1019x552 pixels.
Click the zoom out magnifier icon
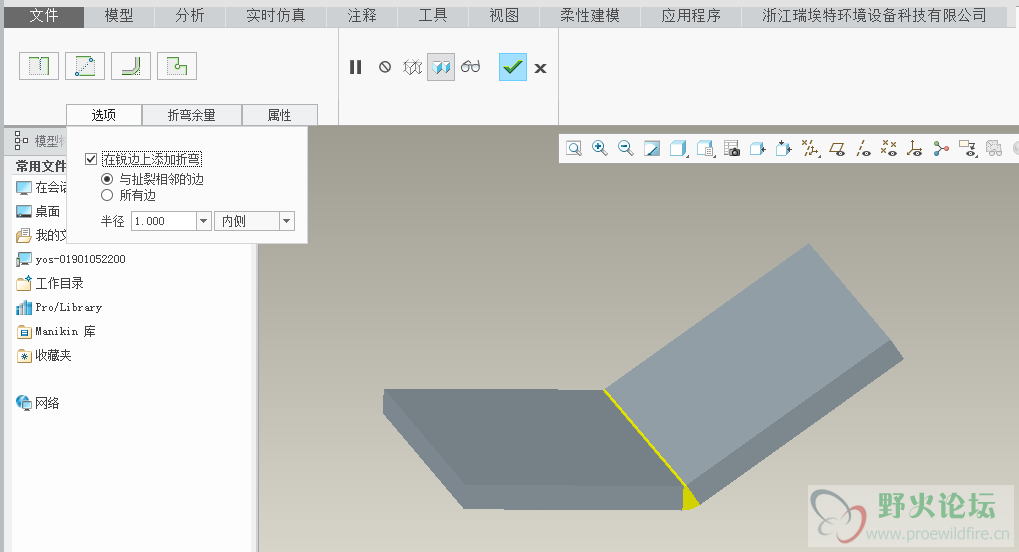pyautogui.click(x=626, y=148)
